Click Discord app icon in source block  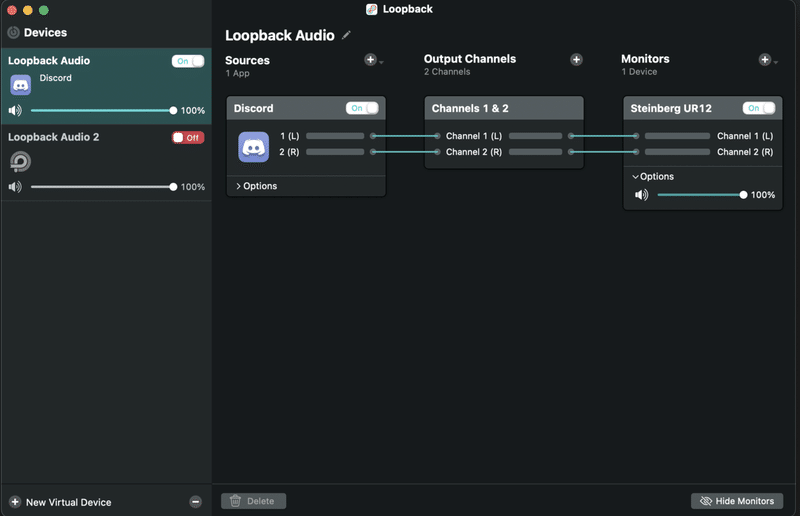click(254, 147)
